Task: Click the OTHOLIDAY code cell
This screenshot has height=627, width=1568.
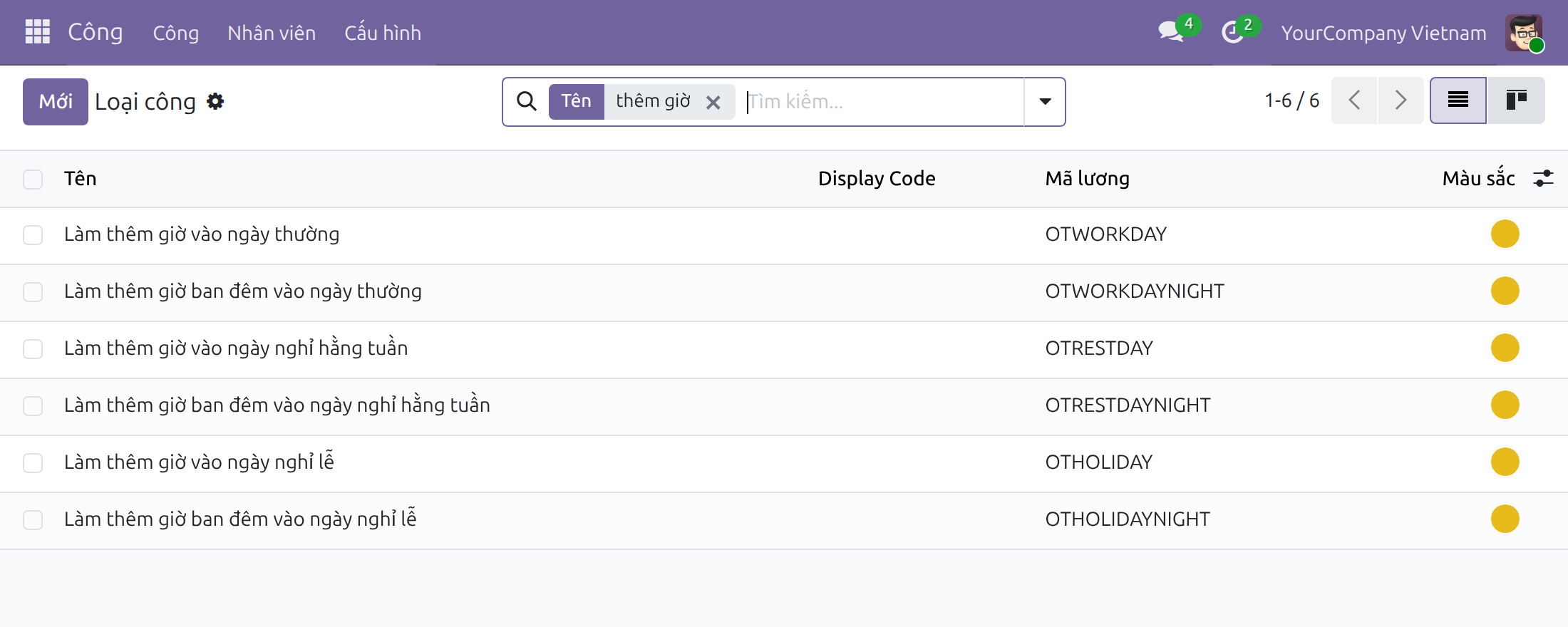Action: pyautogui.click(x=1098, y=462)
